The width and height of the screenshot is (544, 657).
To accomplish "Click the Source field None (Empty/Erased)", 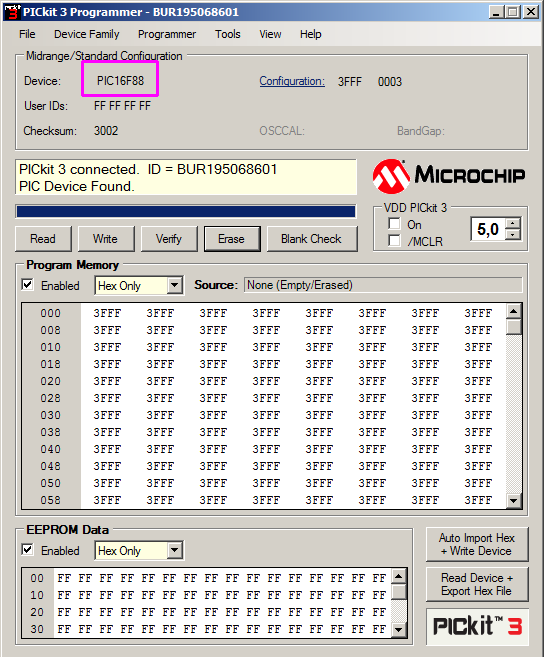I will pyautogui.click(x=383, y=285).
